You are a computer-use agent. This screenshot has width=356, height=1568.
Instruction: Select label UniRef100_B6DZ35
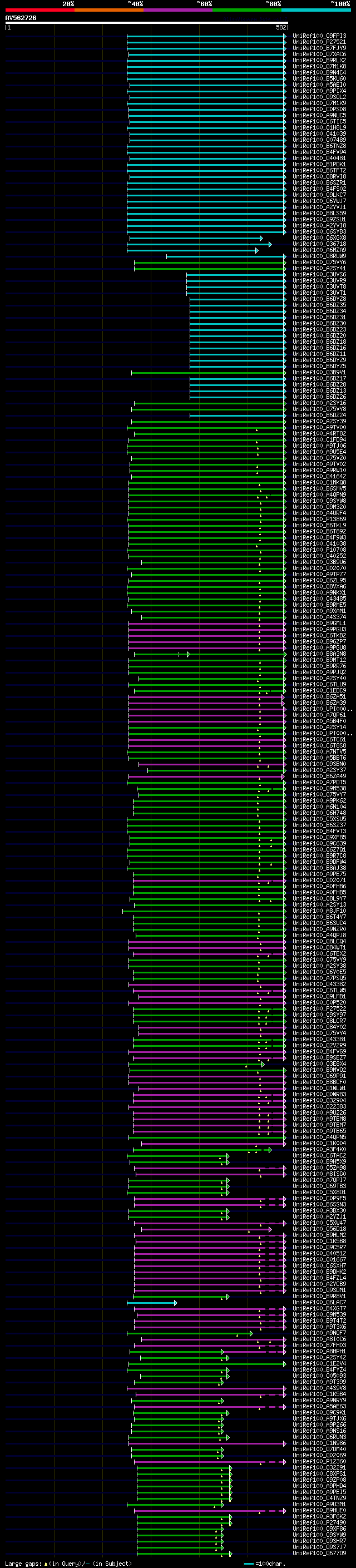pos(319,305)
